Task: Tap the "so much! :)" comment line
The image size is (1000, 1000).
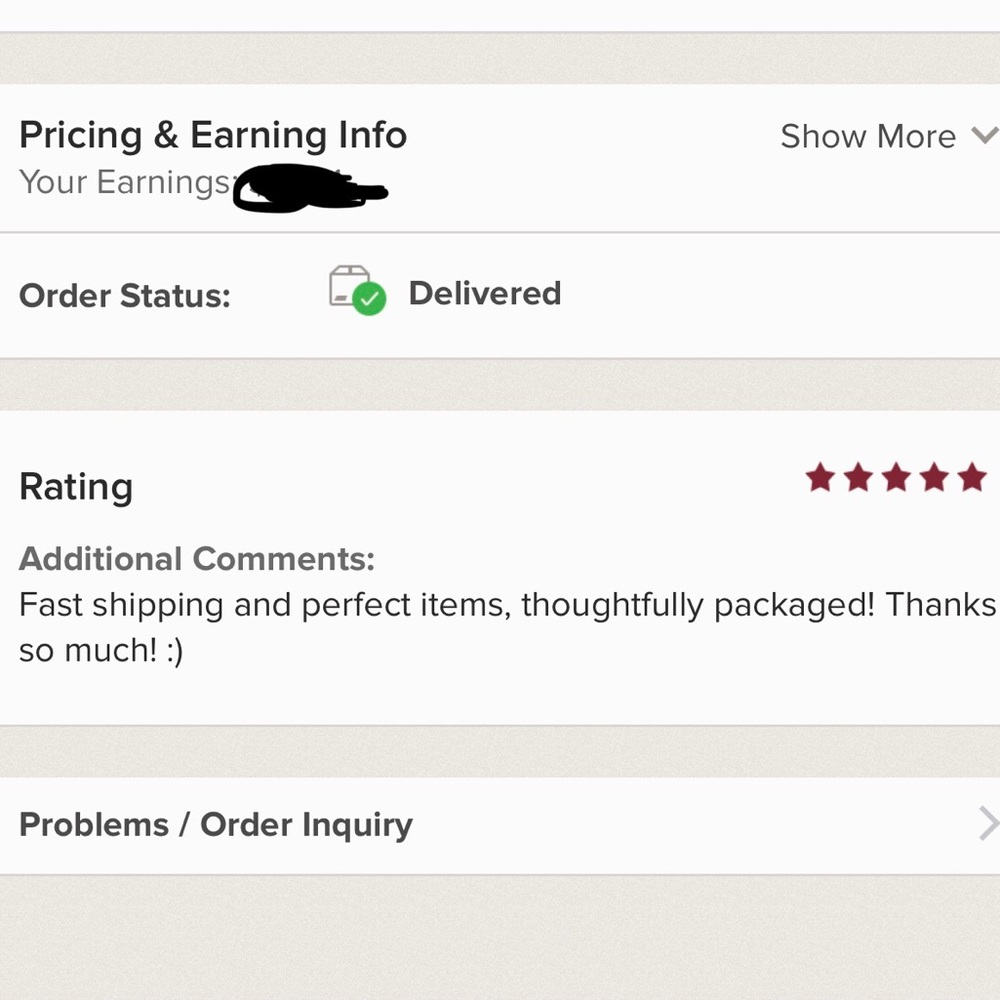Action: pos(101,651)
